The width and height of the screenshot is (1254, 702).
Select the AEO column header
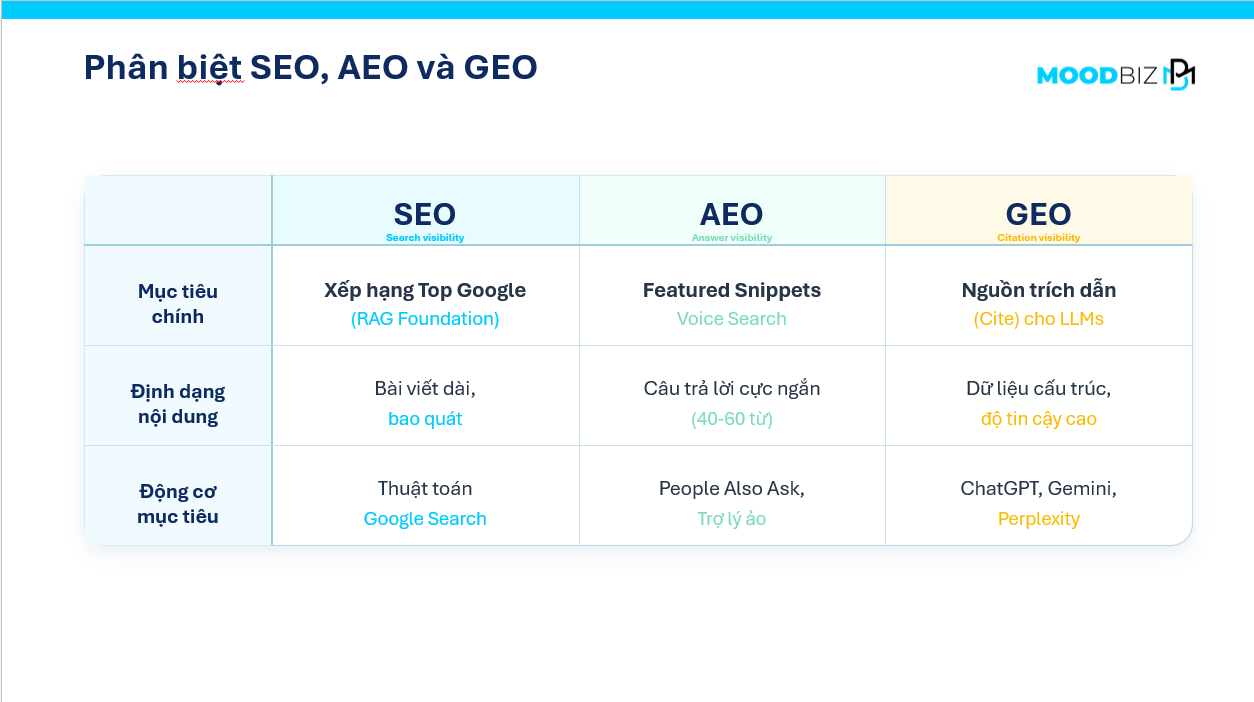pos(731,214)
